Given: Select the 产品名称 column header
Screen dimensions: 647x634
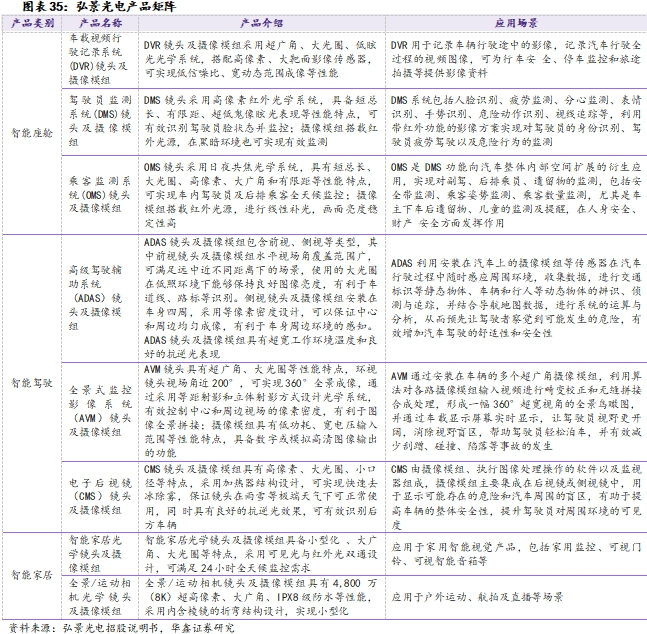Looking at the screenshot, I should [x=100, y=23].
